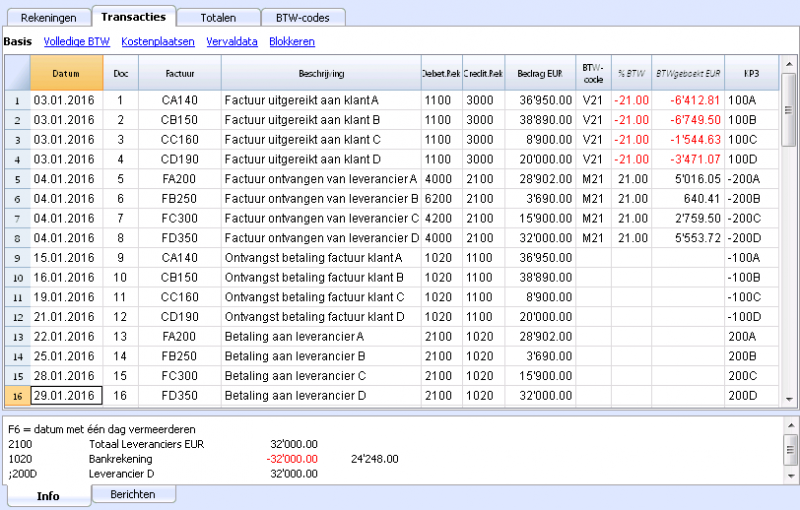
Task: Open the BTW-codes tab
Action: 303,17
